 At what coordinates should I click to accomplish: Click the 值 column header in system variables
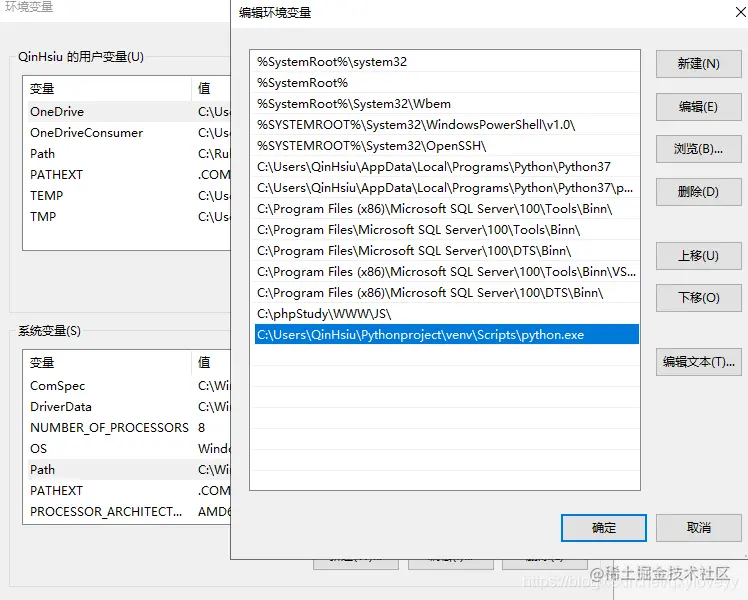click(211, 362)
